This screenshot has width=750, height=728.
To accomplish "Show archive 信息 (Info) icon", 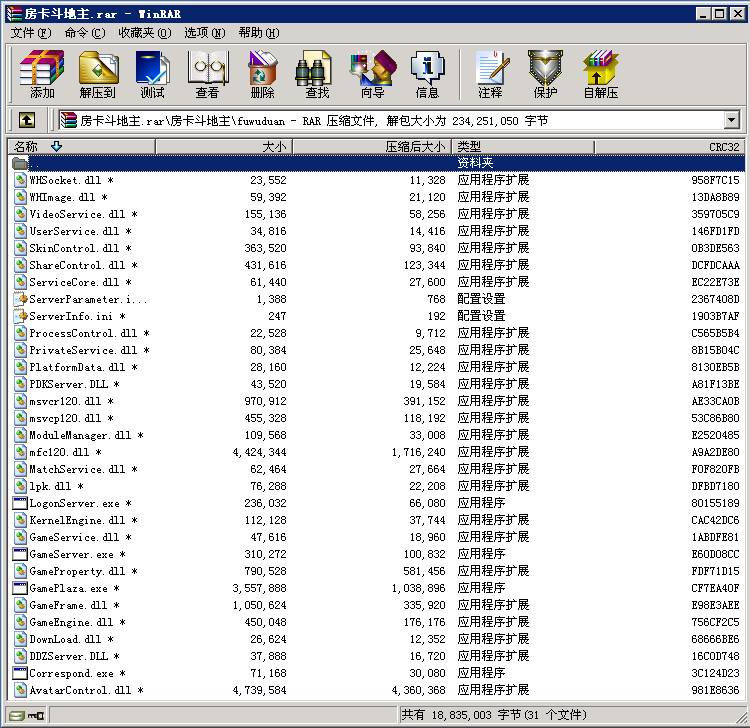I will point(427,74).
